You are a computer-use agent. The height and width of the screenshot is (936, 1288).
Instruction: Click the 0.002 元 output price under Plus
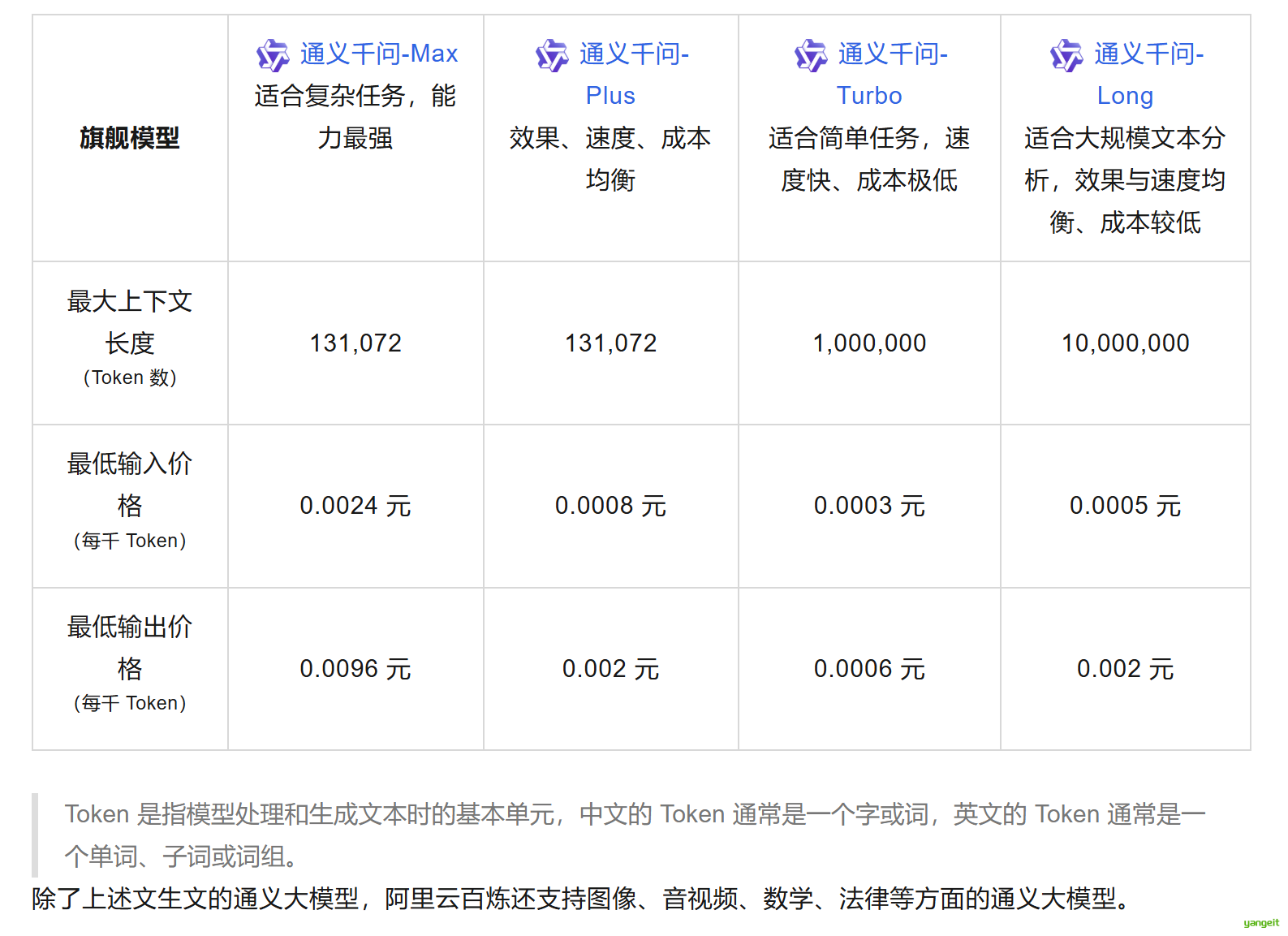click(x=611, y=669)
